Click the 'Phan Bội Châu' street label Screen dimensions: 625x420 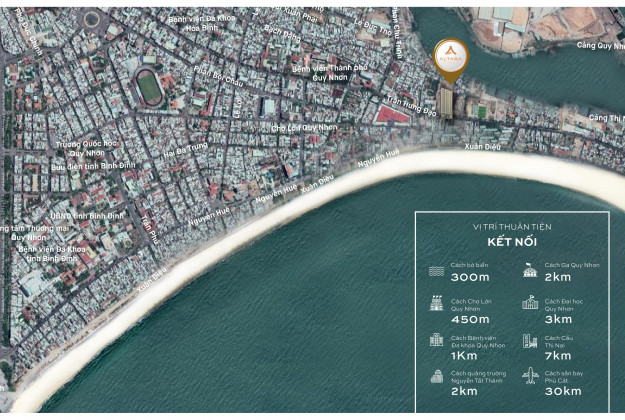point(218,76)
